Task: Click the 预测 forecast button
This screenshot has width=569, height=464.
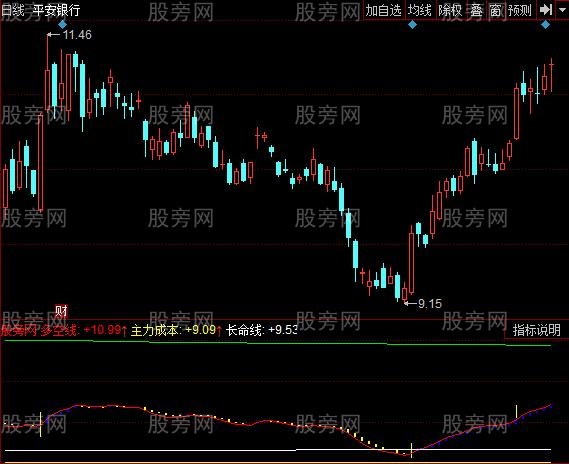Action: [x=520, y=10]
